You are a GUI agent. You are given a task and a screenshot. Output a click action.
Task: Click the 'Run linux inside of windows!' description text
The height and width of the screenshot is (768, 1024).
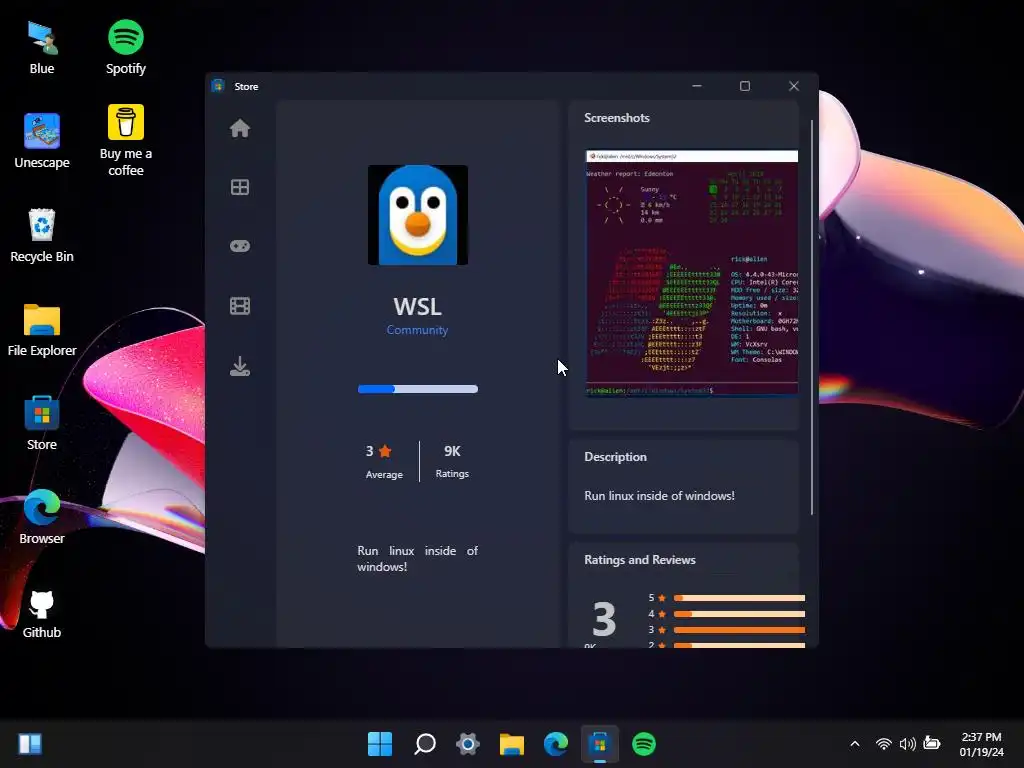point(659,496)
